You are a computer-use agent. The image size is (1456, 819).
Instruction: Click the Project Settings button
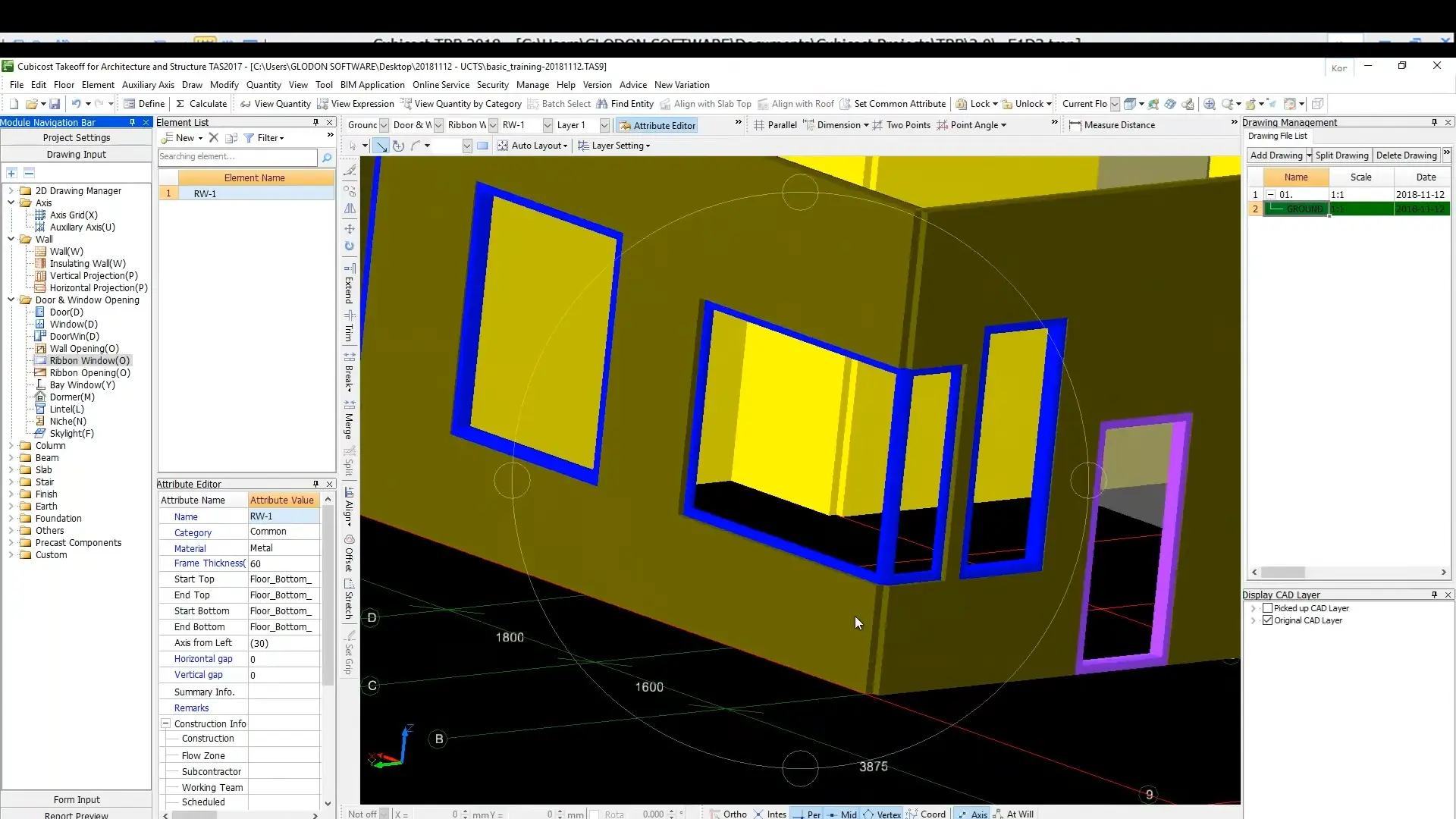pyautogui.click(x=77, y=138)
